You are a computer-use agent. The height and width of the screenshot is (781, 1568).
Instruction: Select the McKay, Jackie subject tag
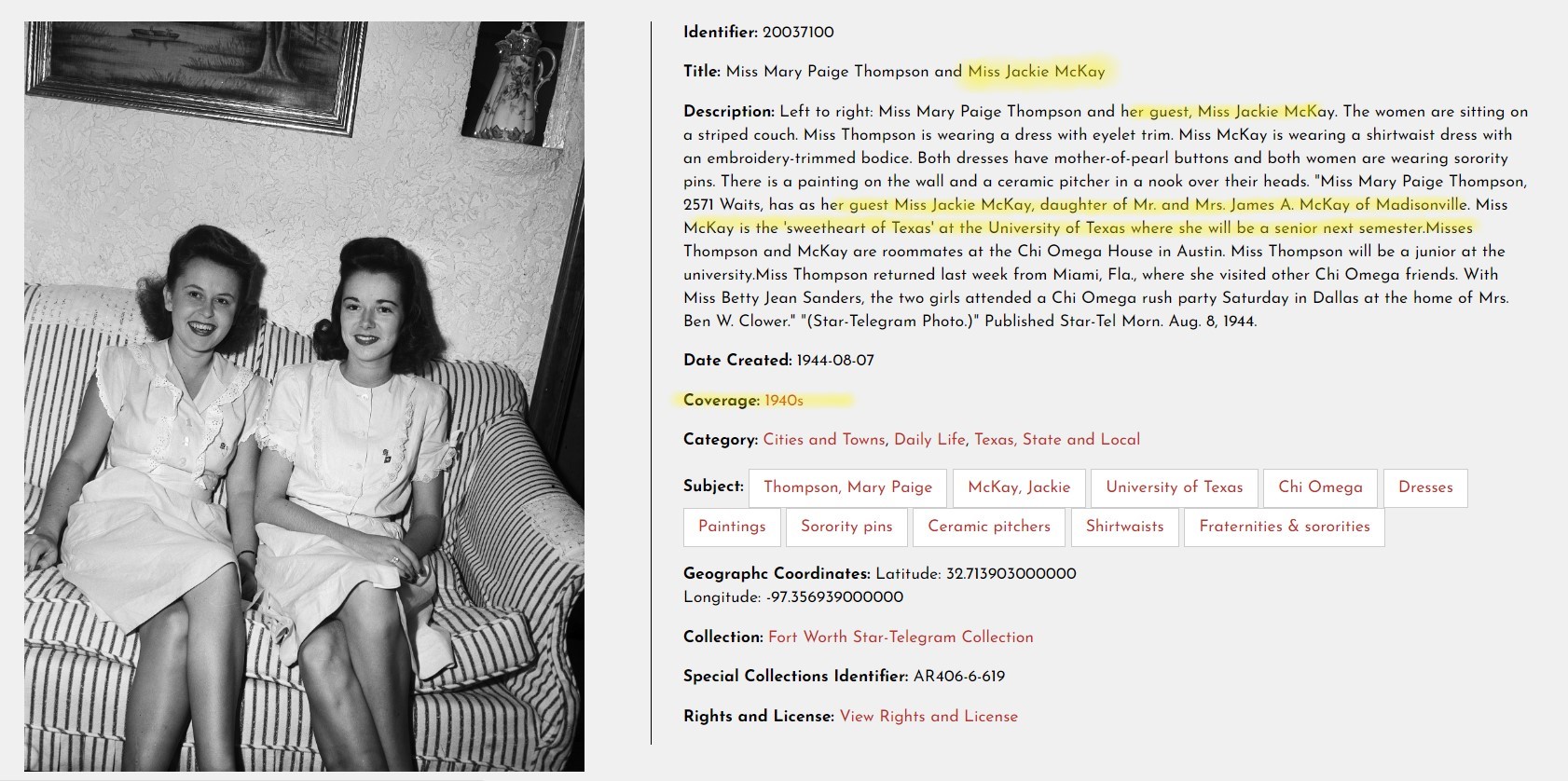[1019, 487]
